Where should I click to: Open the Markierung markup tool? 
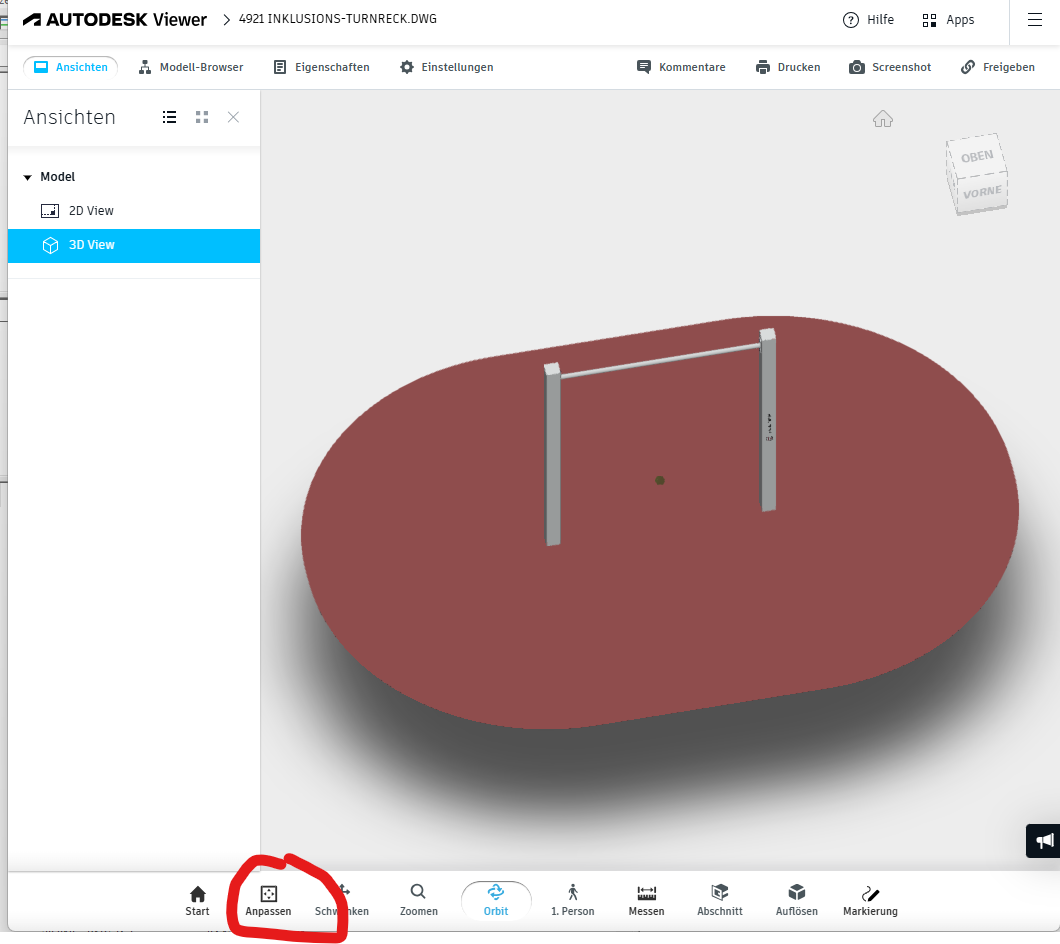(x=870, y=899)
